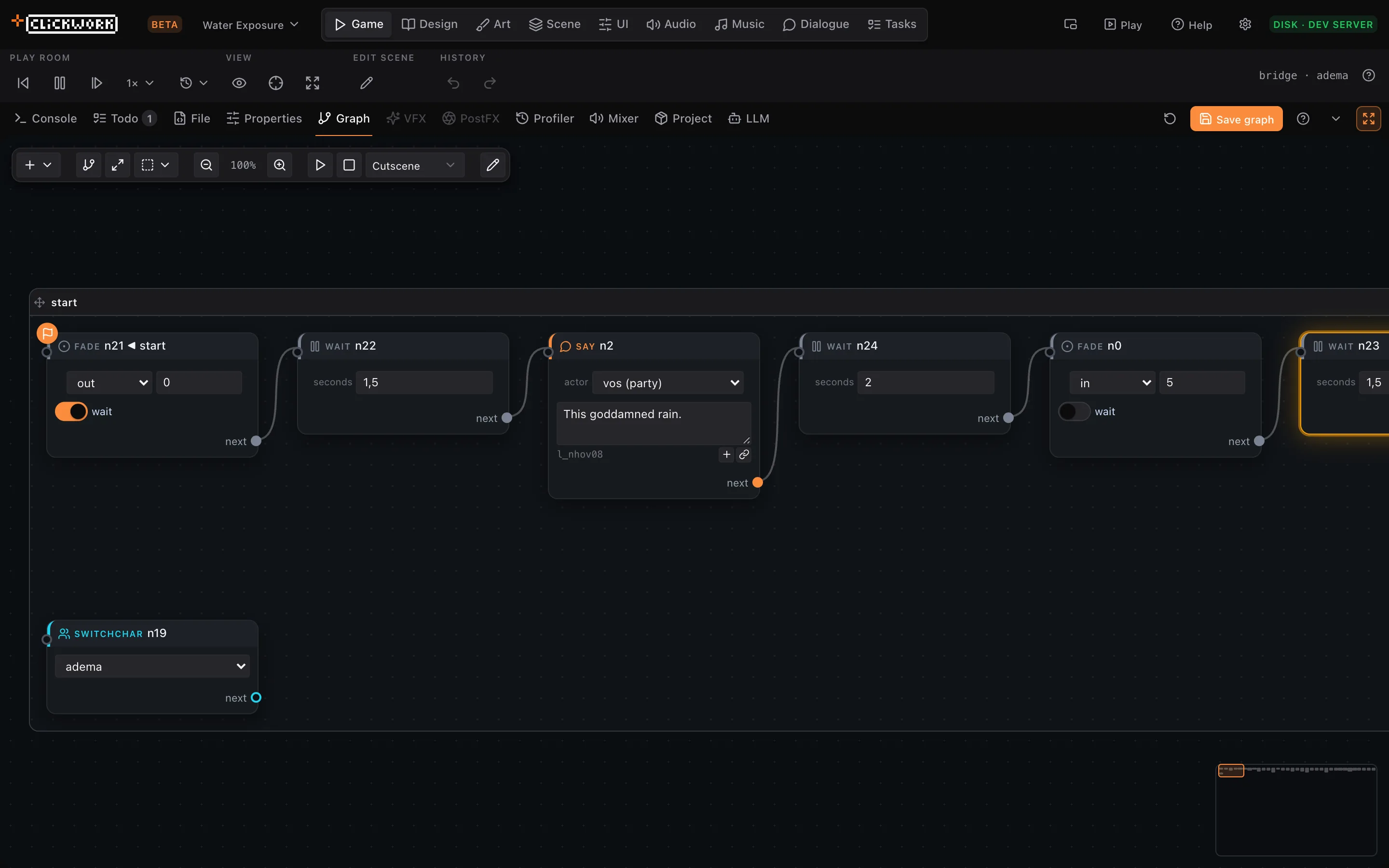Open the Cutscene type dropdown
The width and height of the screenshot is (1389, 868).
pyautogui.click(x=414, y=165)
